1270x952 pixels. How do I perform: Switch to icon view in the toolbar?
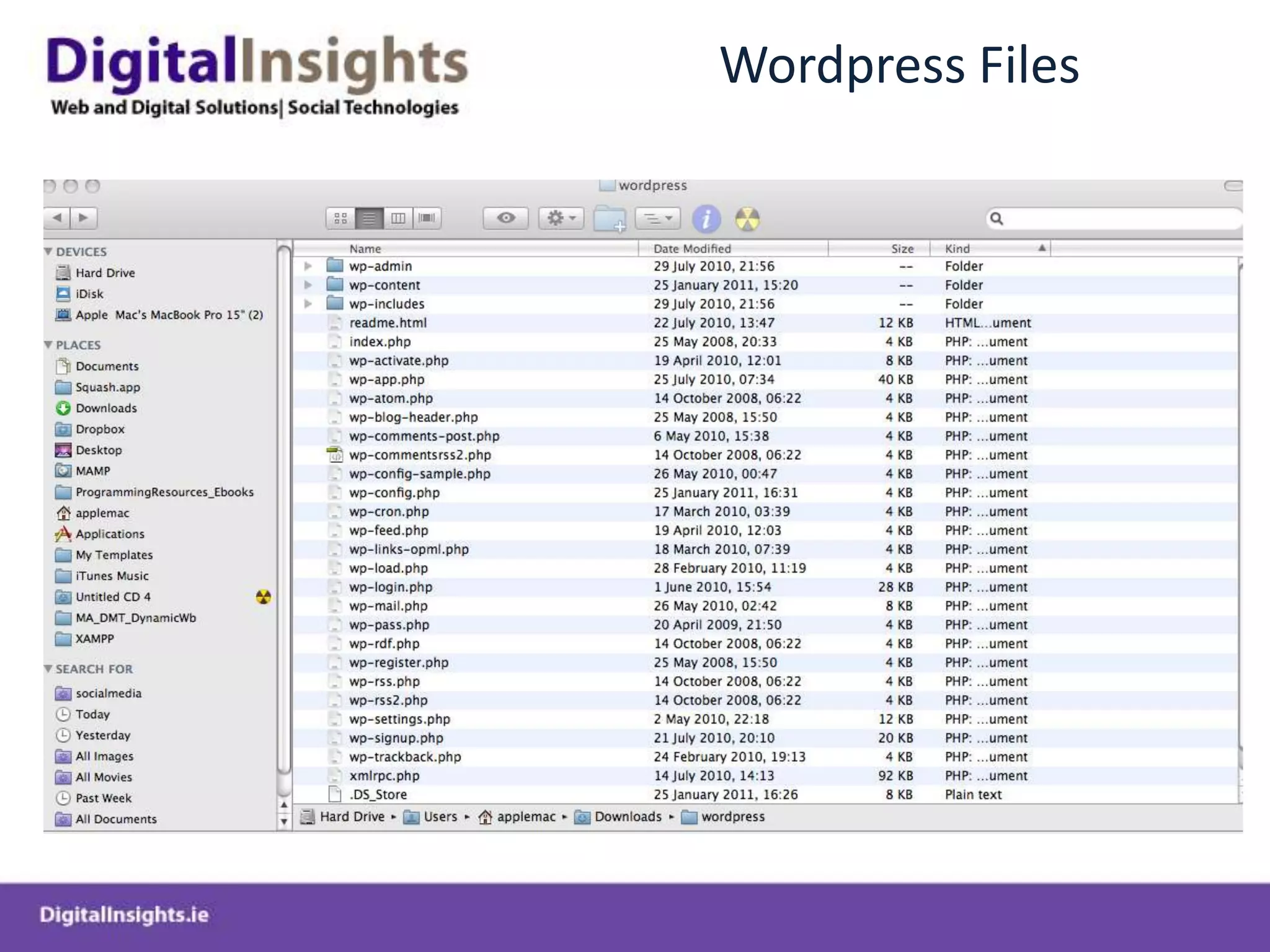[x=340, y=218]
